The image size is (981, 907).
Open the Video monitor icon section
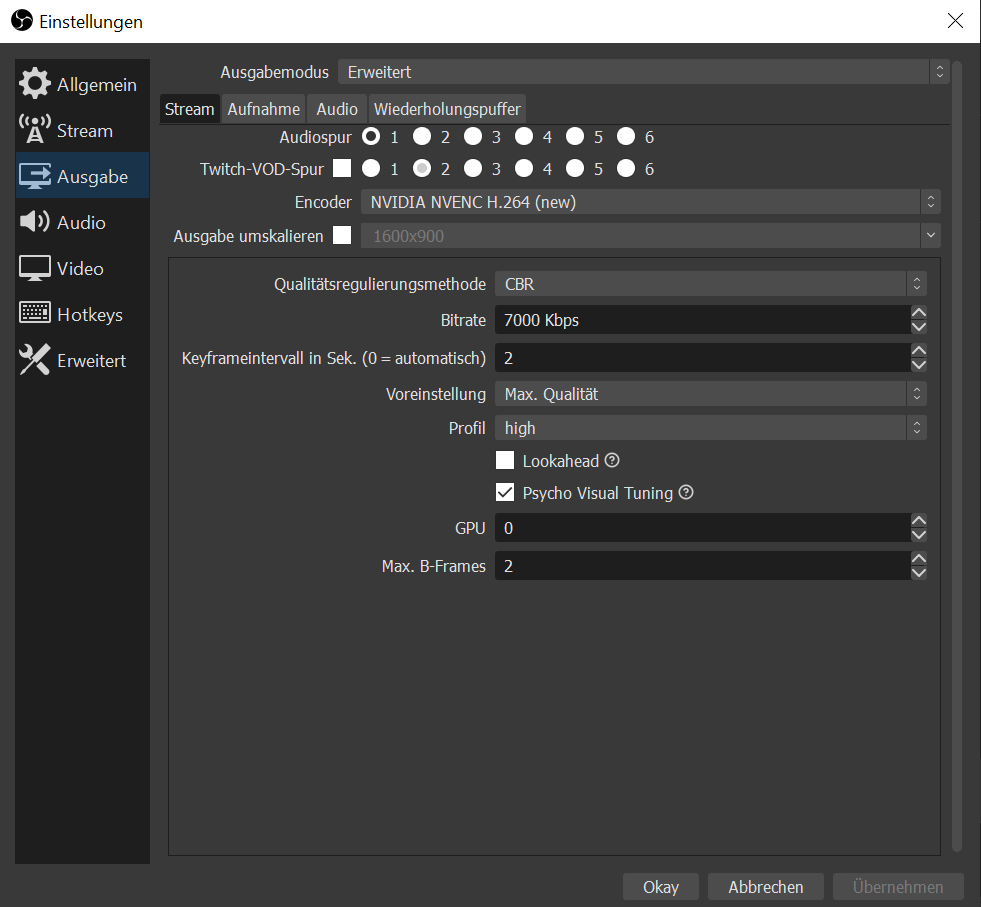35,269
